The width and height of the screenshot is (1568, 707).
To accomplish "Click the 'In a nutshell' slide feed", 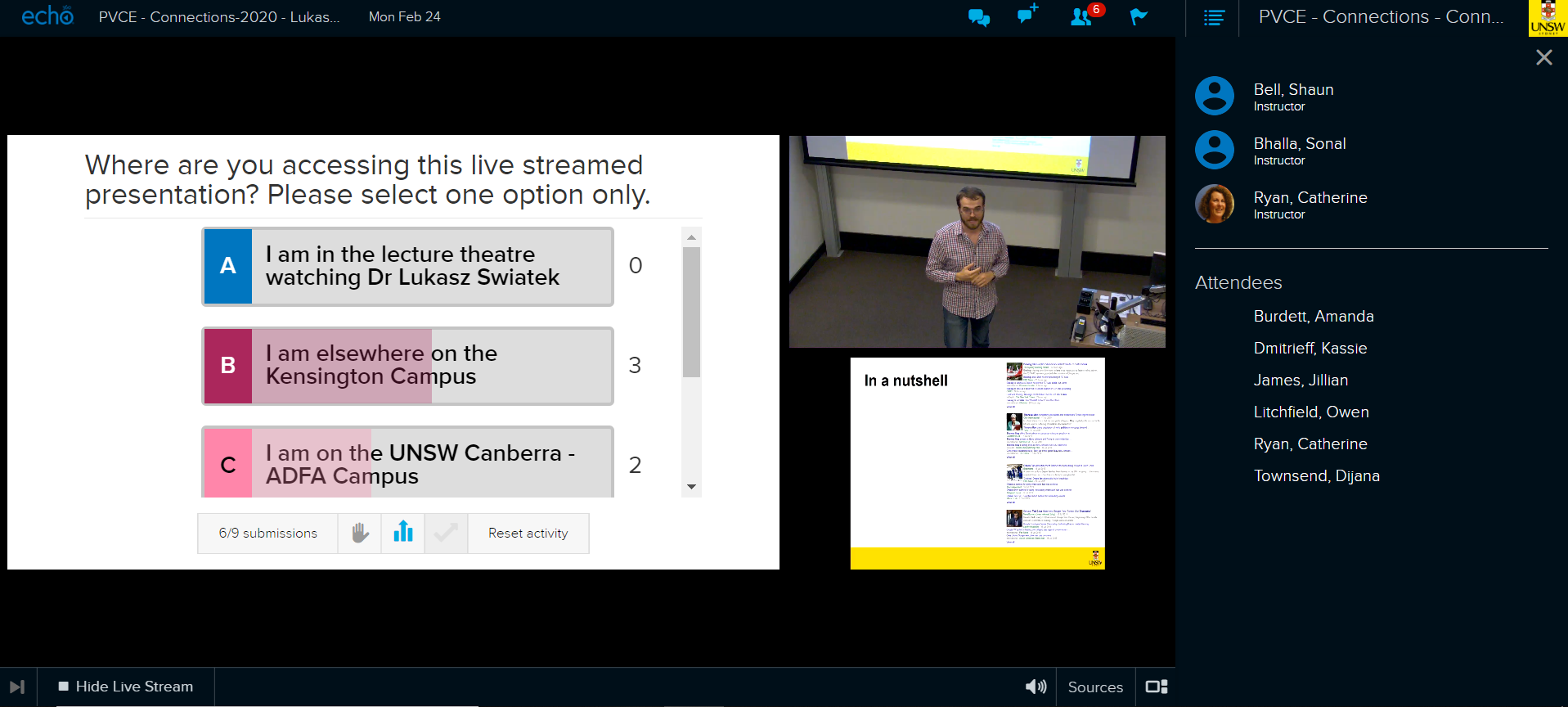I will coord(977,463).
